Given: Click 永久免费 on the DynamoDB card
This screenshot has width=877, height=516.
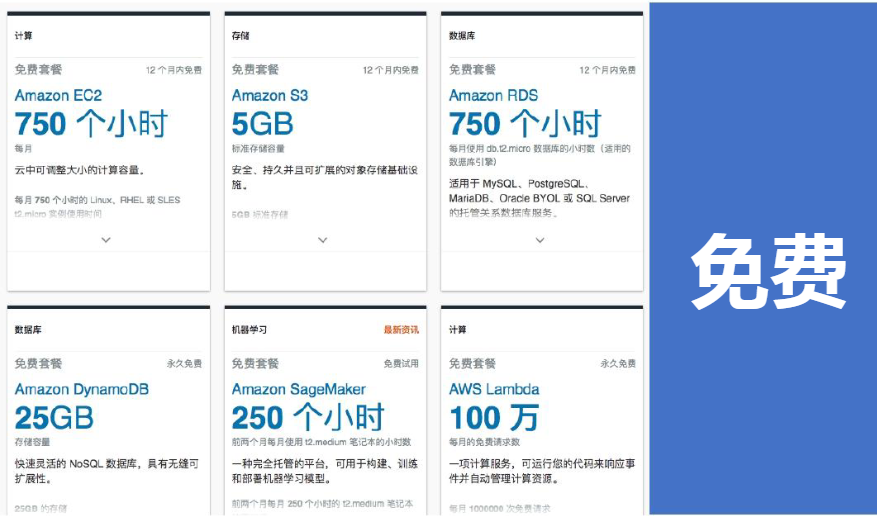Looking at the screenshot, I should tap(184, 364).
